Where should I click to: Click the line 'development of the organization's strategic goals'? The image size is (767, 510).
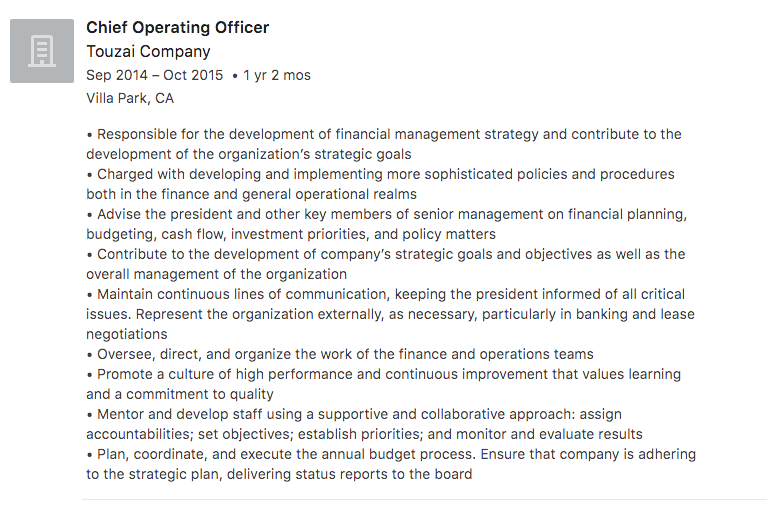[249, 154]
